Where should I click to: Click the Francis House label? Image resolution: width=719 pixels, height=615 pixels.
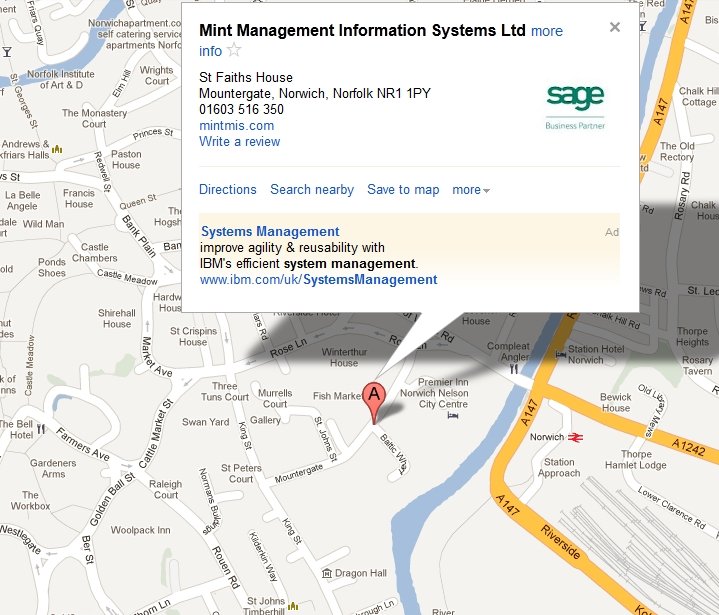79,198
